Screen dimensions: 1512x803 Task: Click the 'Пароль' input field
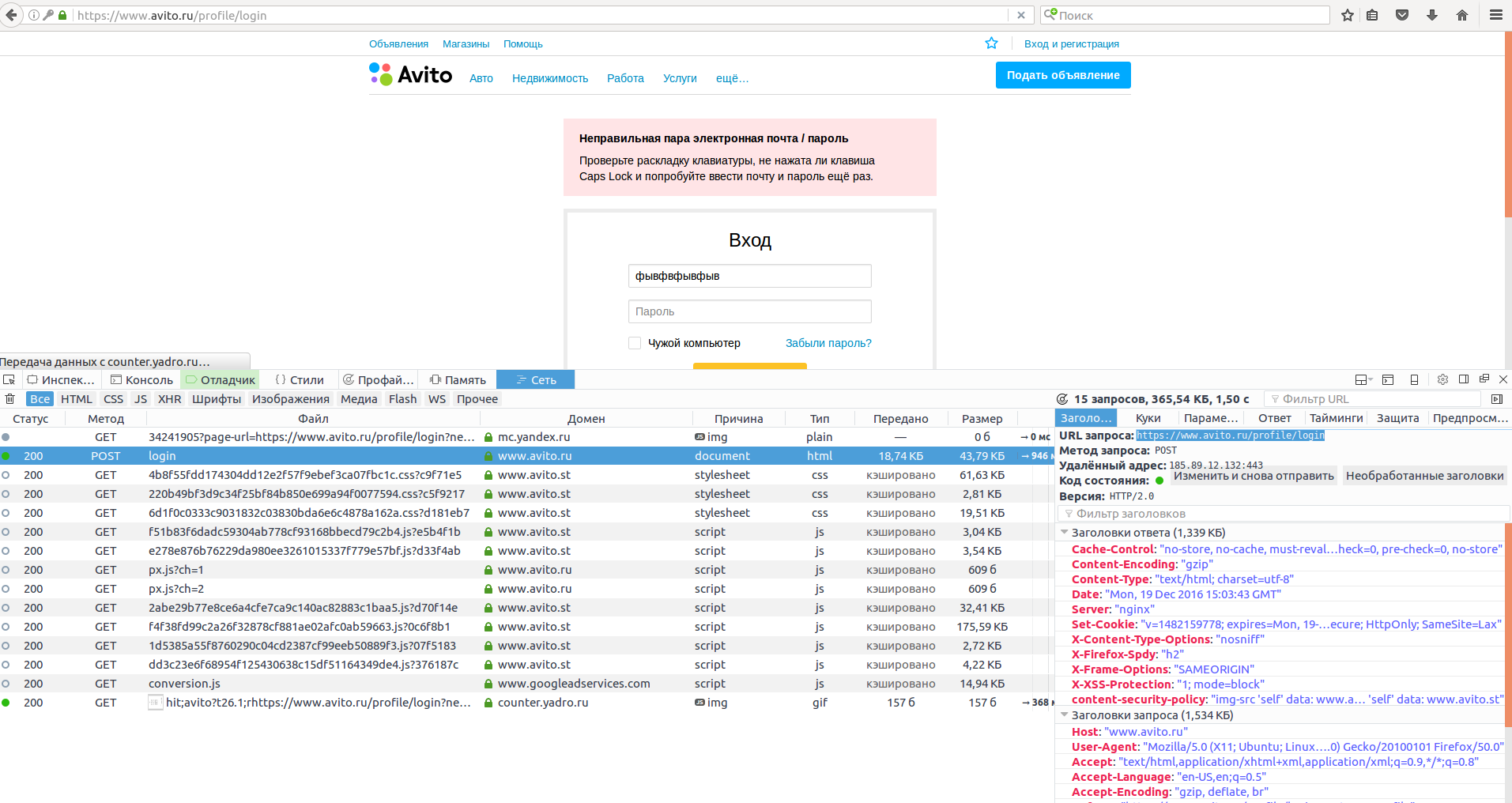click(750, 311)
